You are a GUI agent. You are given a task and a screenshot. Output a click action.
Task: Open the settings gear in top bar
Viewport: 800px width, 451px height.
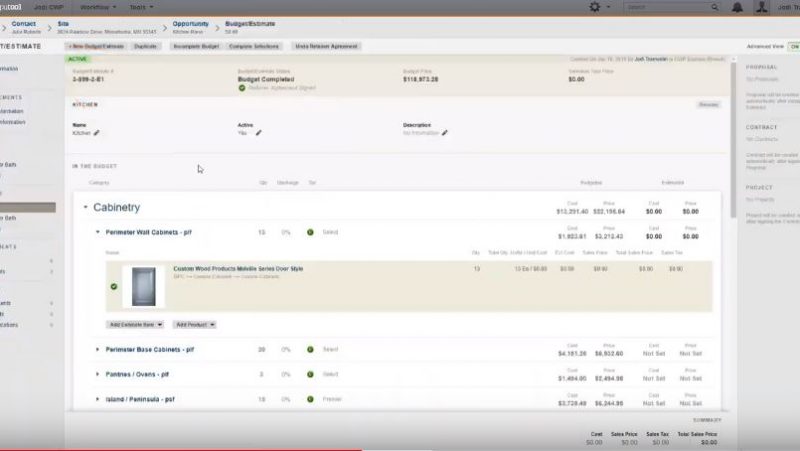tap(596, 7)
